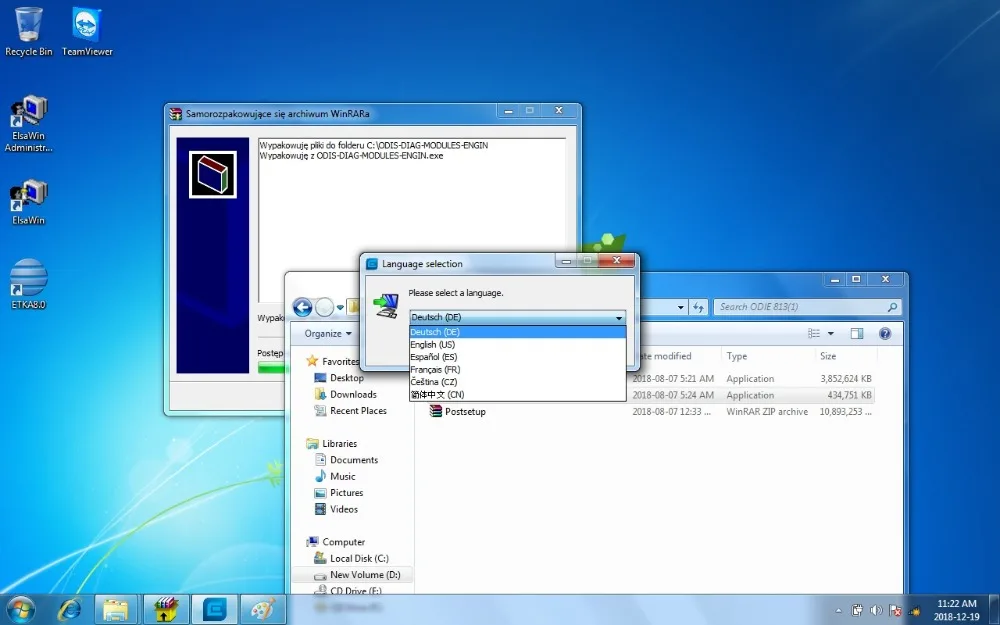1000x625 pixels.
Task: Switch to the WinRAR taskbar button
Action: 166,610
